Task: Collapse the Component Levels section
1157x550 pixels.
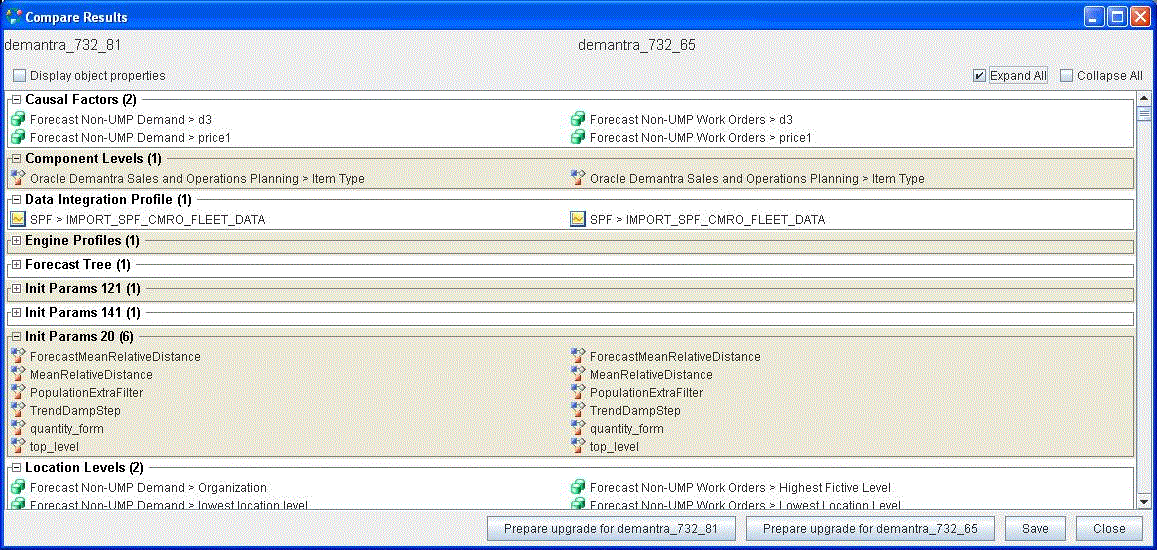Action: (x=16, y=158)
